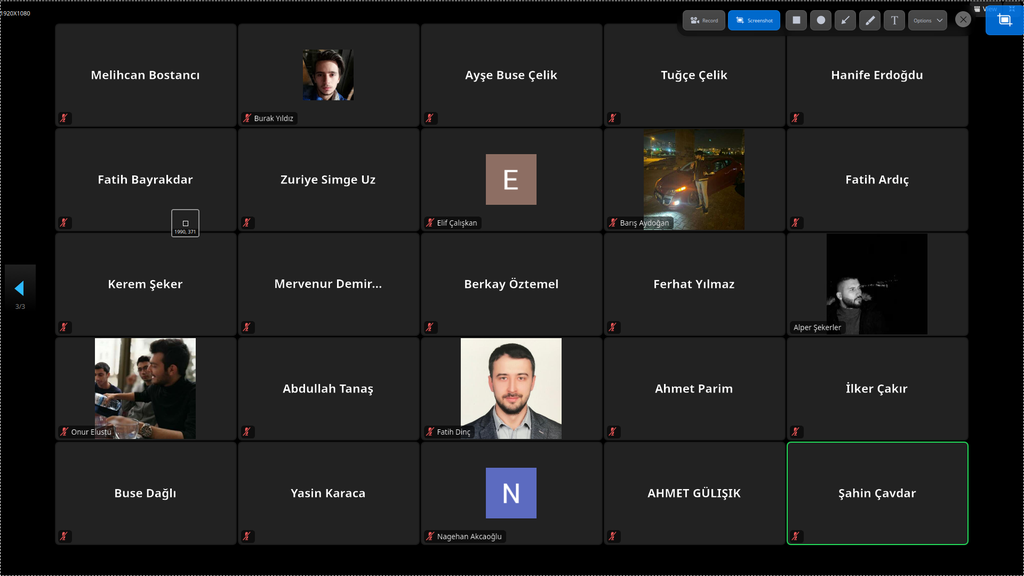Click Nagehan Akcaoğlu's avatar letter N

point(511,493)
